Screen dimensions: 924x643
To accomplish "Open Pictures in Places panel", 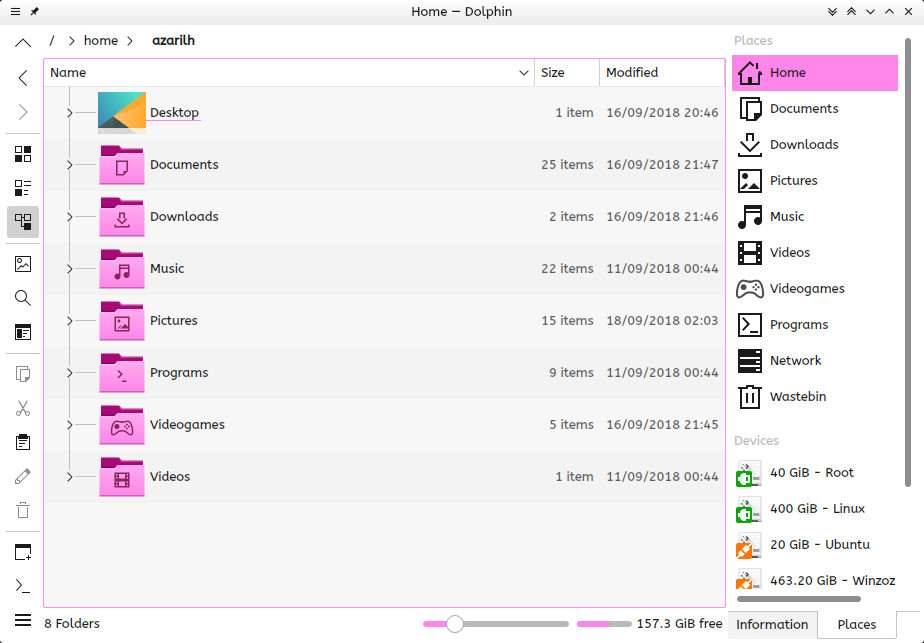I will (x=815, y=180).
